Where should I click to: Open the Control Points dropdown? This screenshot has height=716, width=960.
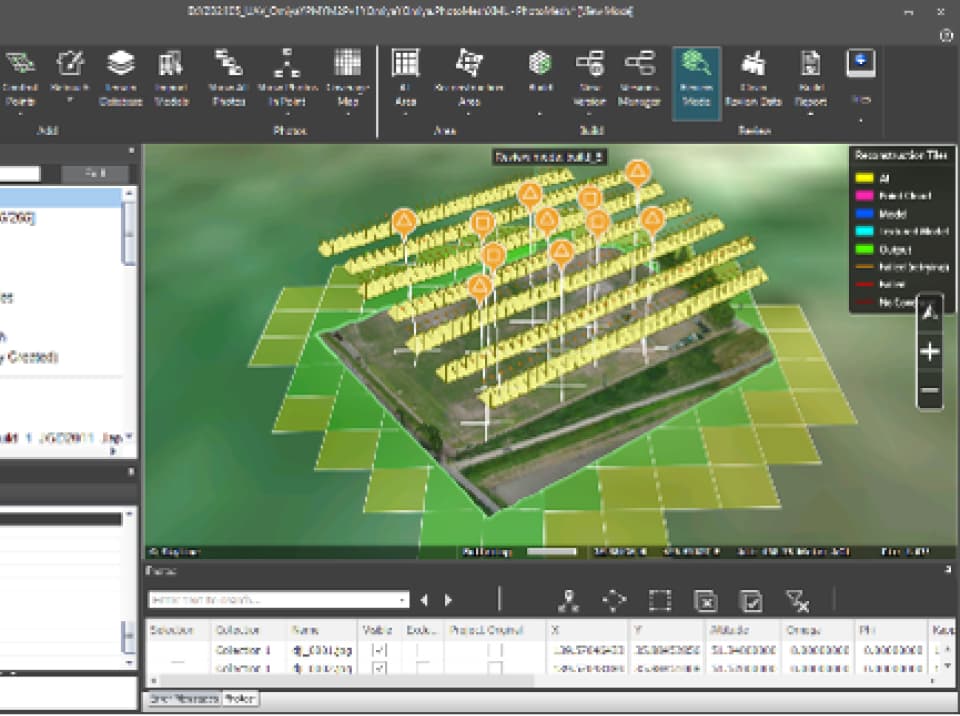20,114
